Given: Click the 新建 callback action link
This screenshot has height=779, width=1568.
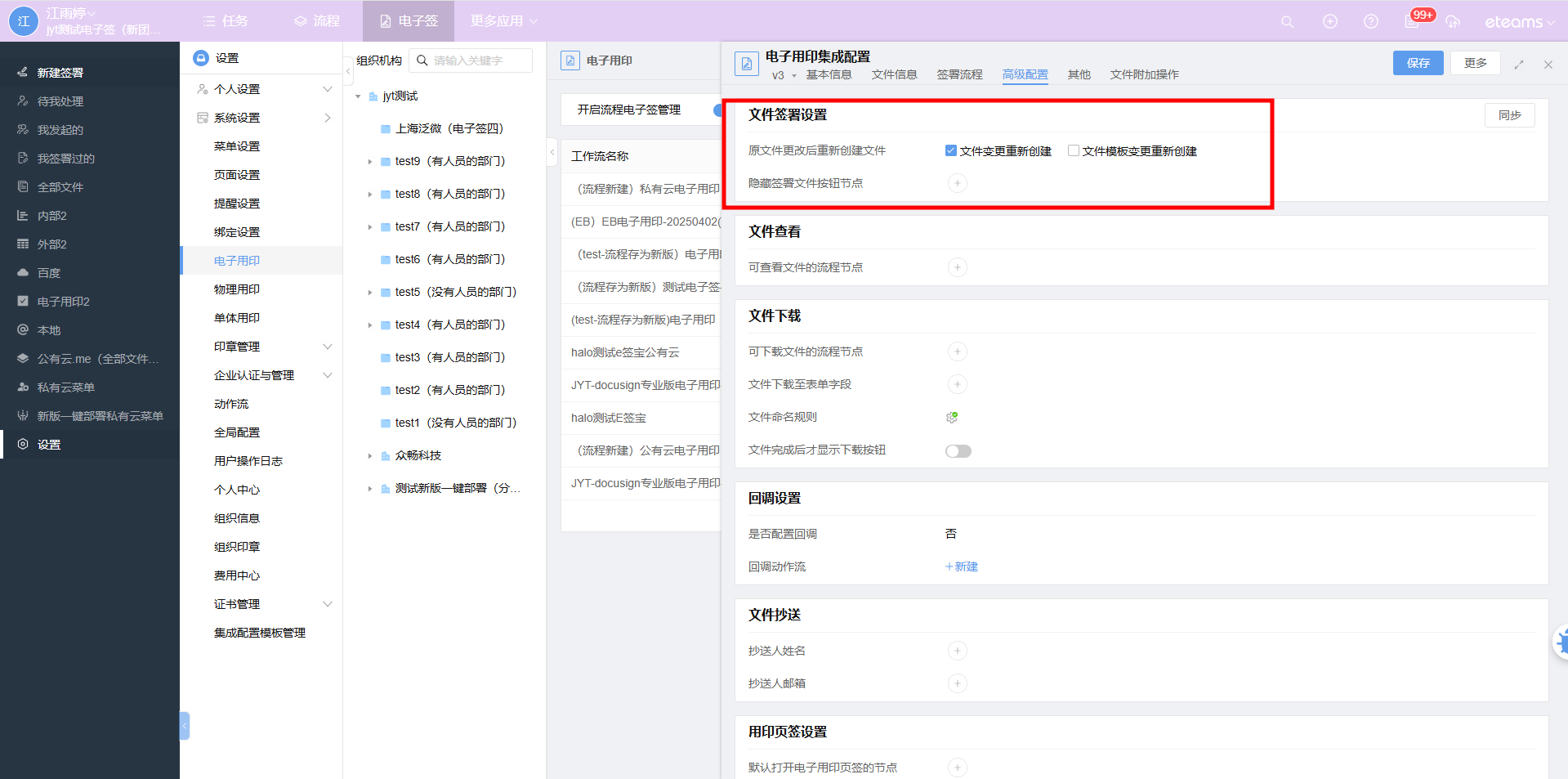Looking at the screenshot, I should [x=962, y=566].
